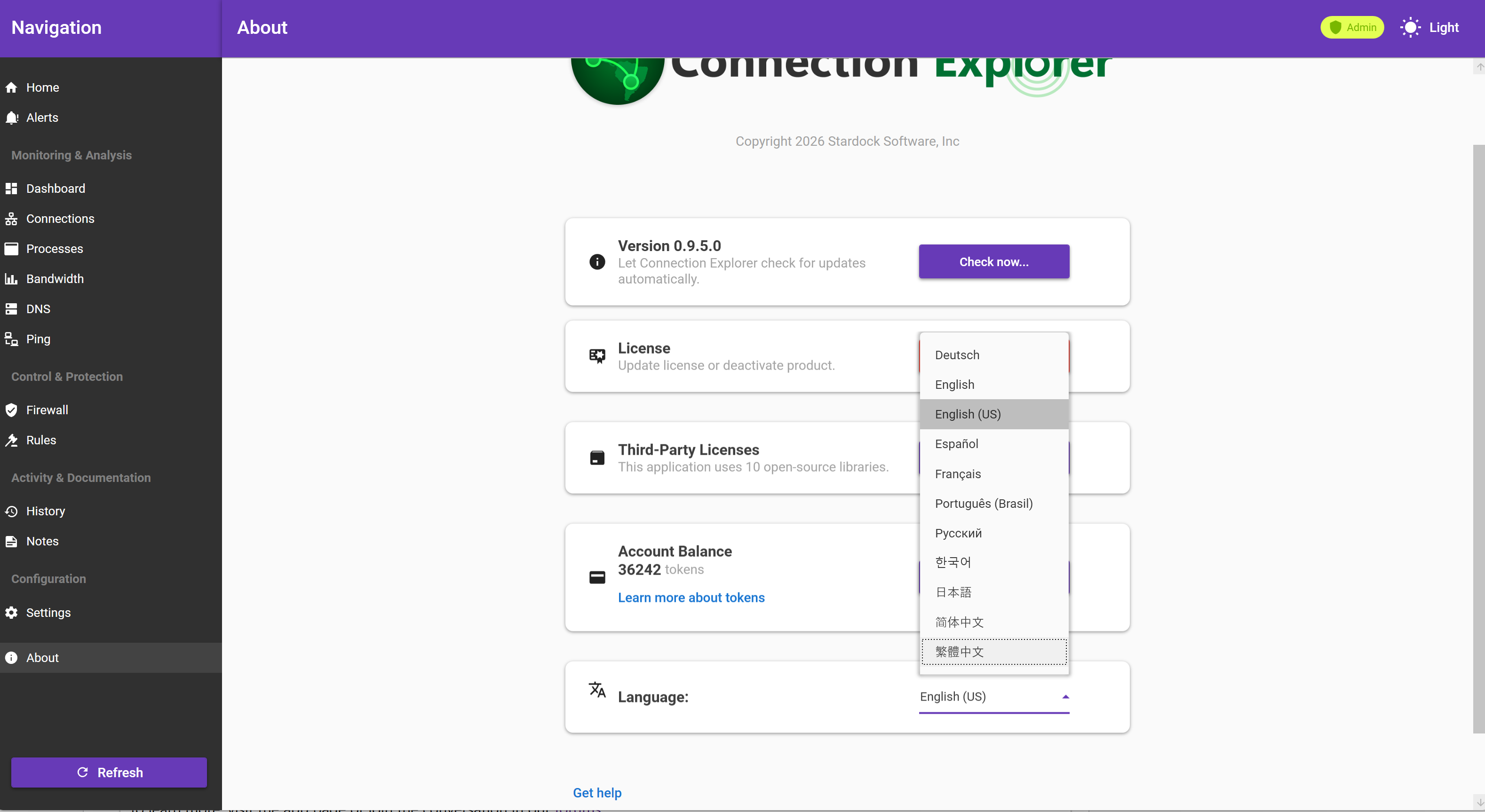Click the DNS server icon
1485x812 pixels.
tap(11, 309)
